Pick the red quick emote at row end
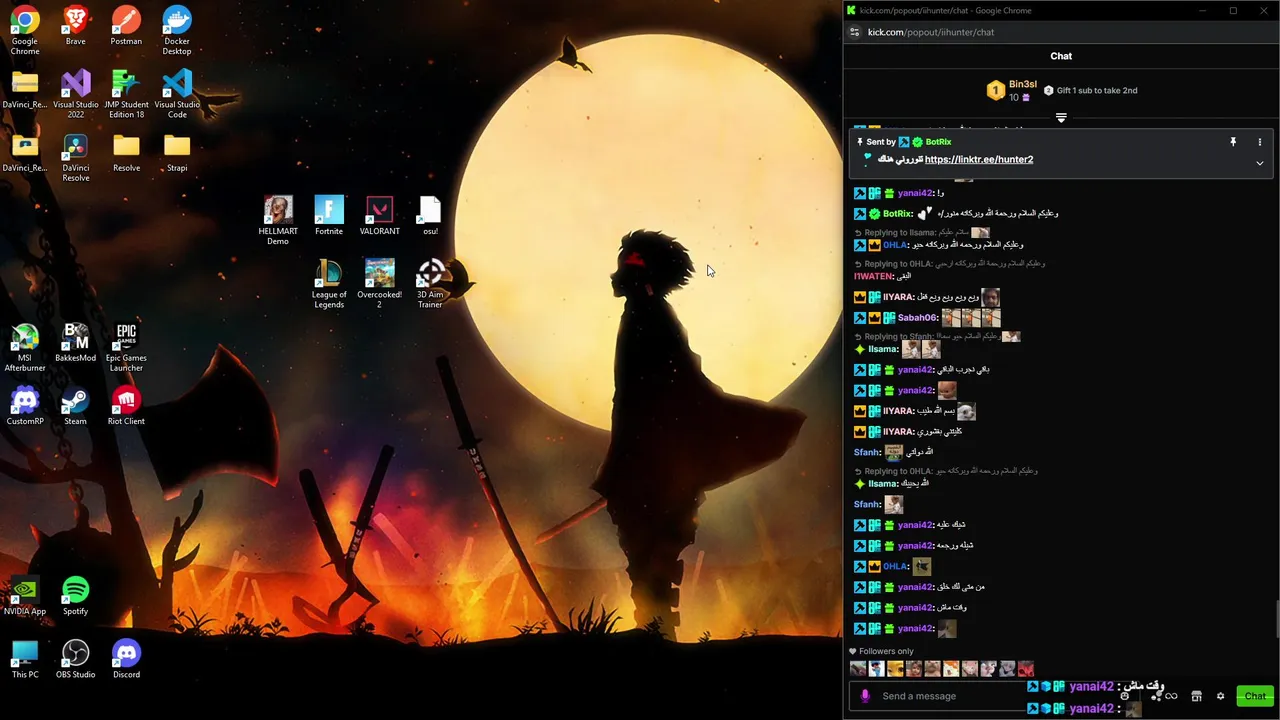The width and height of the screenshot is (1280, 720). coord(1026,669)
